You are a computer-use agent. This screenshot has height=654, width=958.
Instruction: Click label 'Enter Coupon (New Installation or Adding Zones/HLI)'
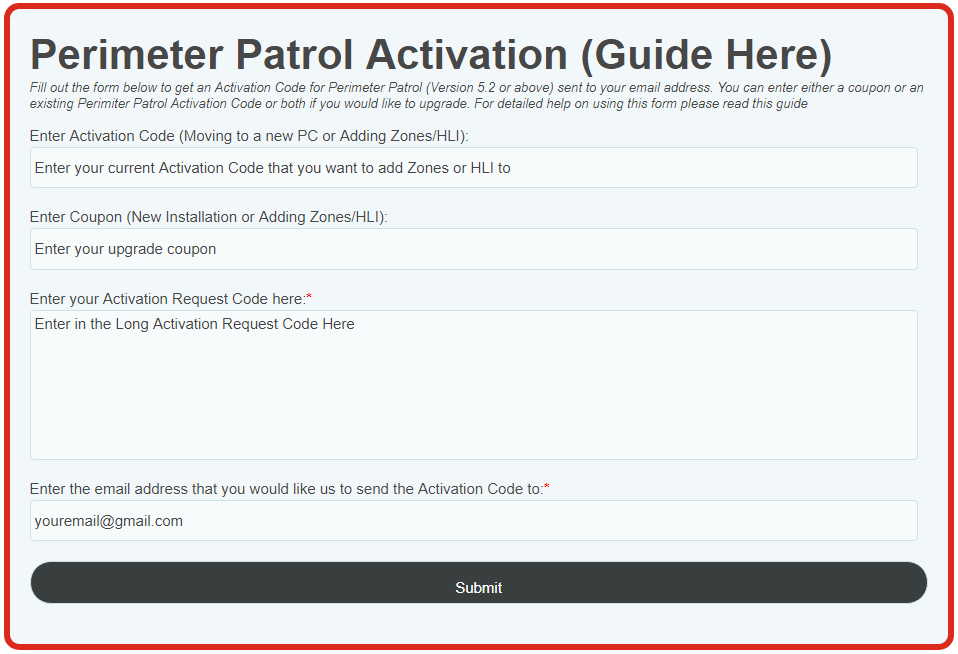pyautogui.click(x=208, y=217)
